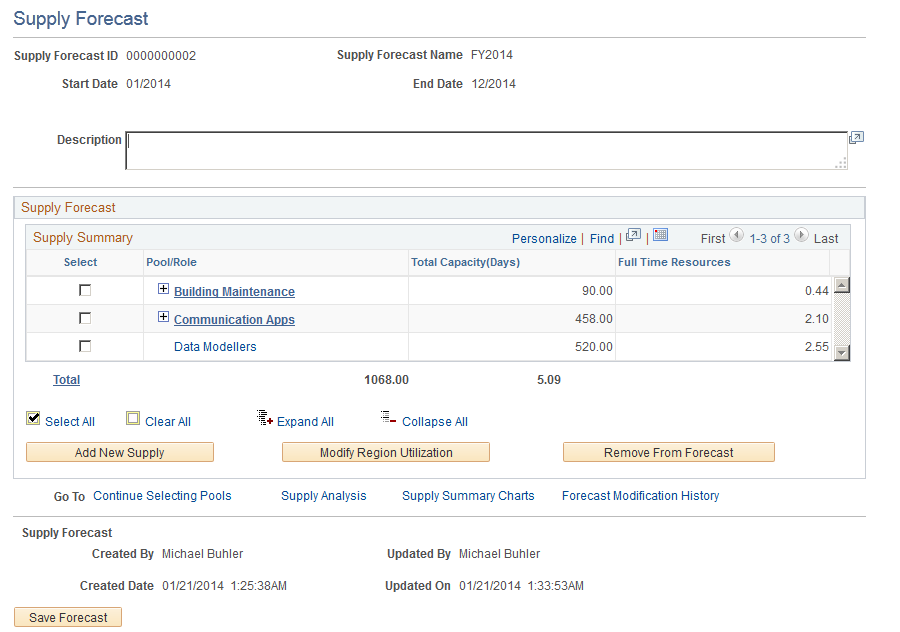Screen dimensions: 900x632
Task: Go to next rows arrow icon
Action: pyautogui.click(x=801, y=235)
